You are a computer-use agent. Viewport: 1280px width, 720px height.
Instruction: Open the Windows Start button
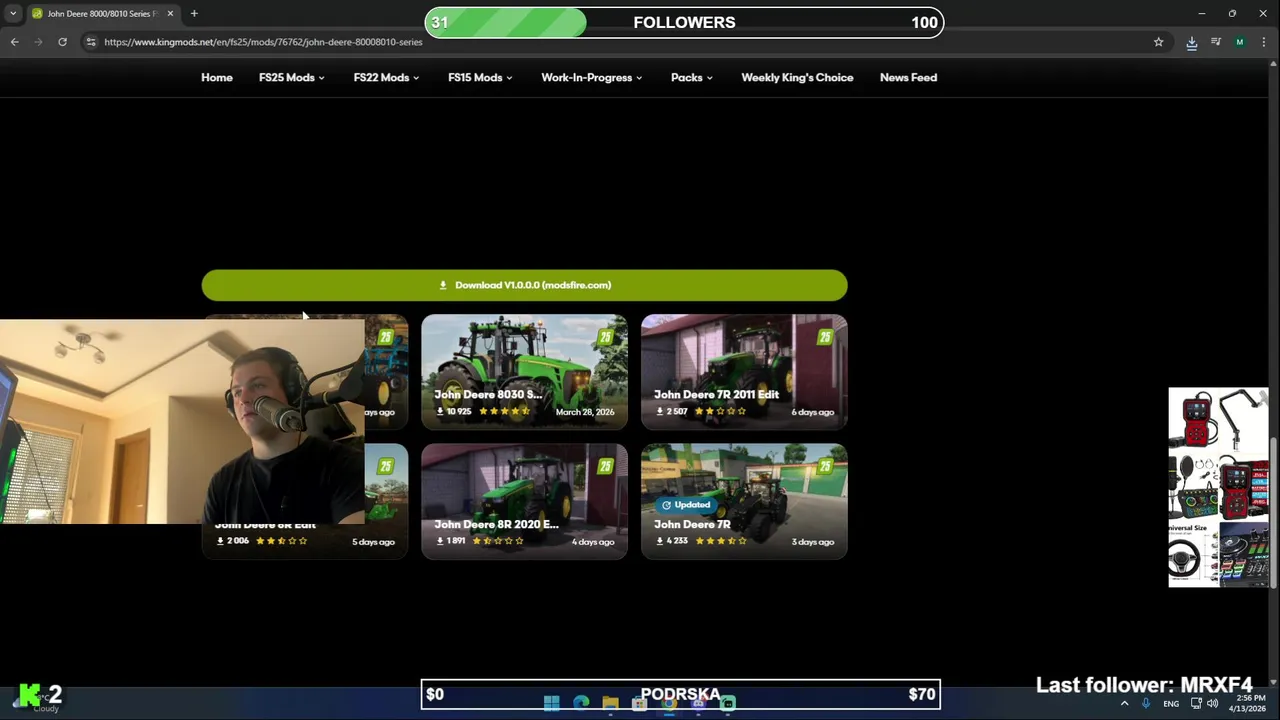pyautogui.click(x=551, y=703)
